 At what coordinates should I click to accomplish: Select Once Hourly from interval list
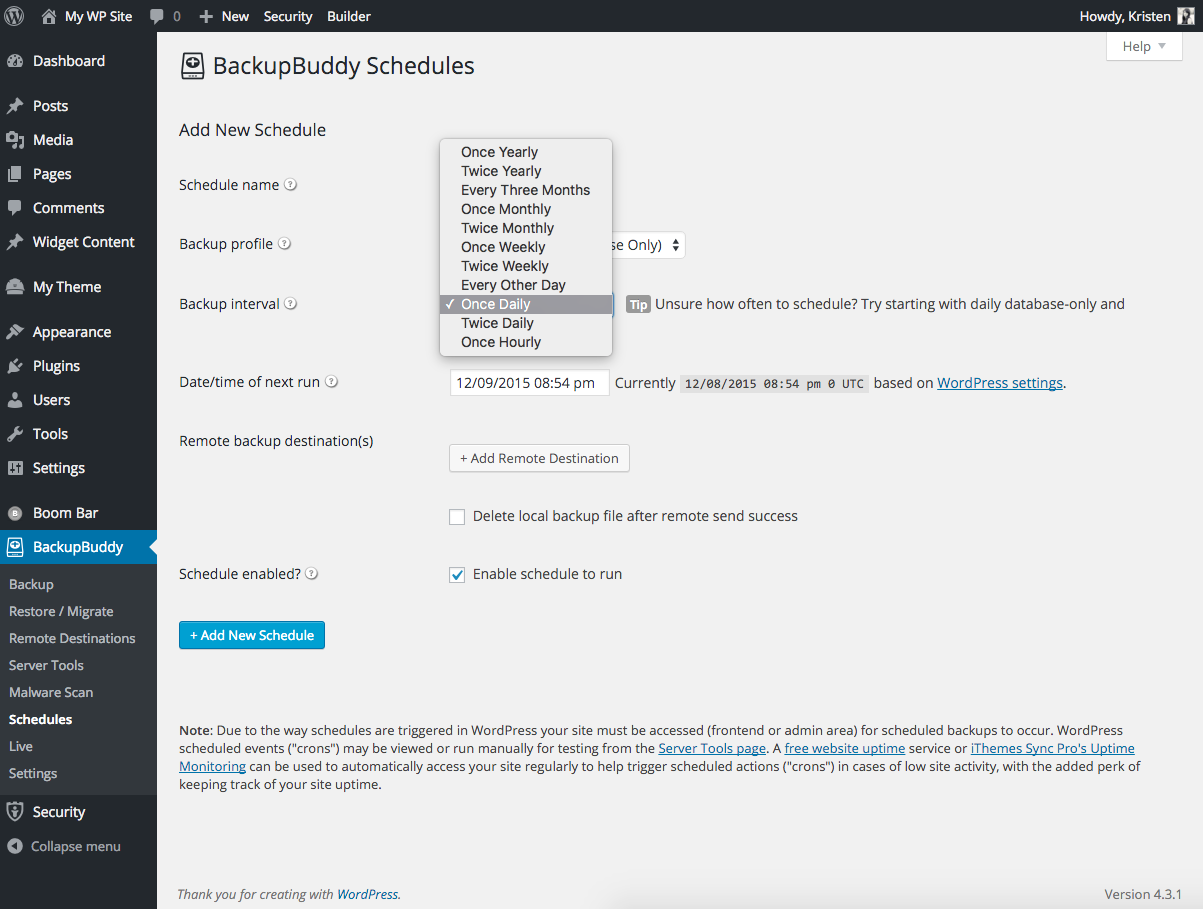point(501,342)
